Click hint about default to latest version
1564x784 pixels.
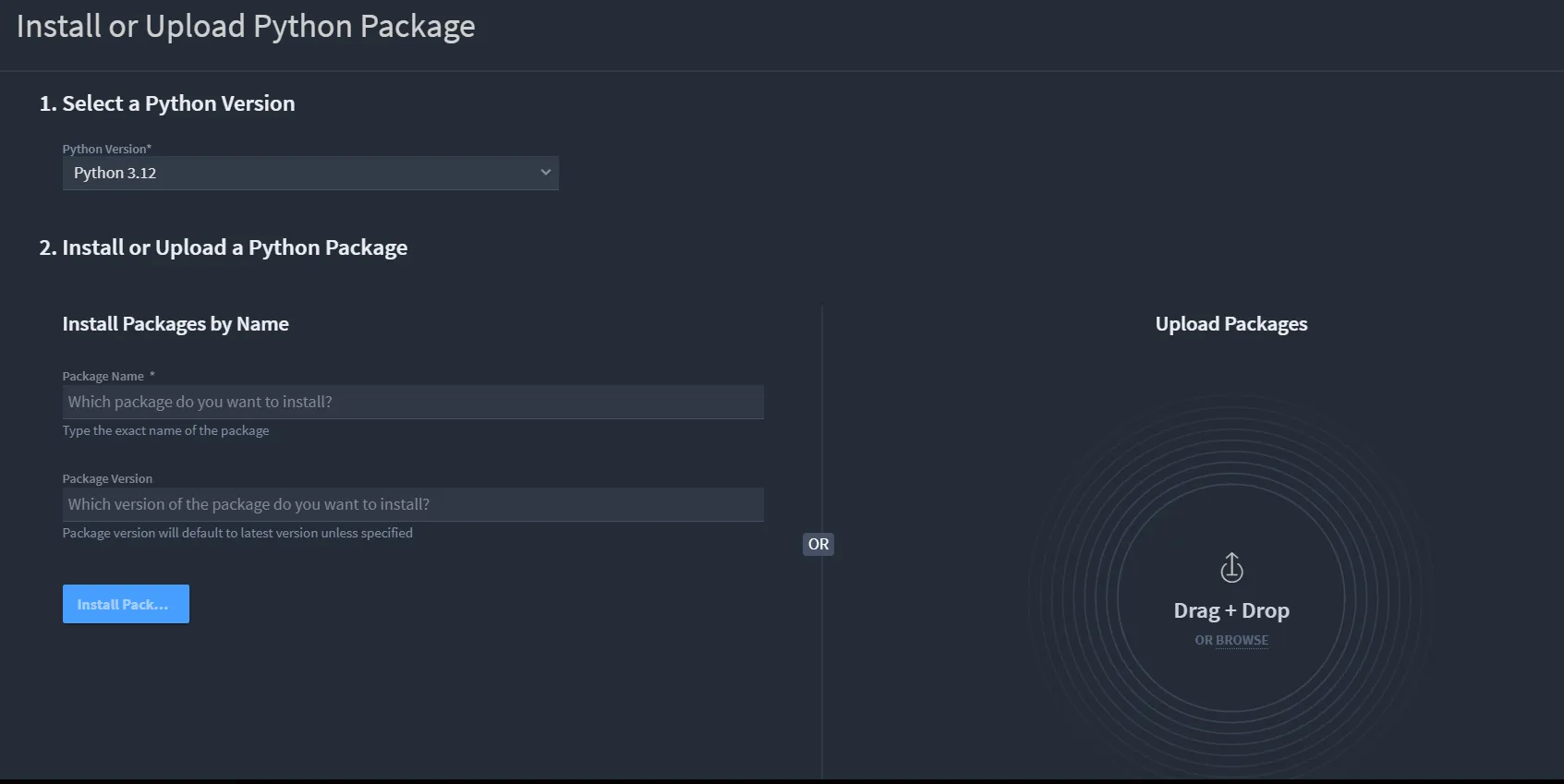click(237, 533)
